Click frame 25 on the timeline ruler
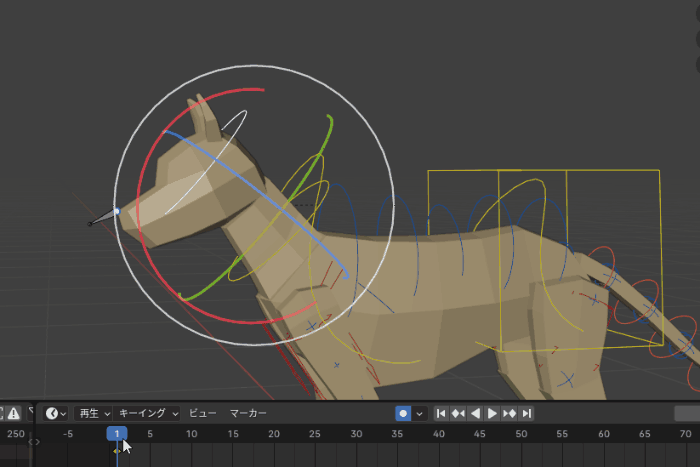 coord(315,434)
